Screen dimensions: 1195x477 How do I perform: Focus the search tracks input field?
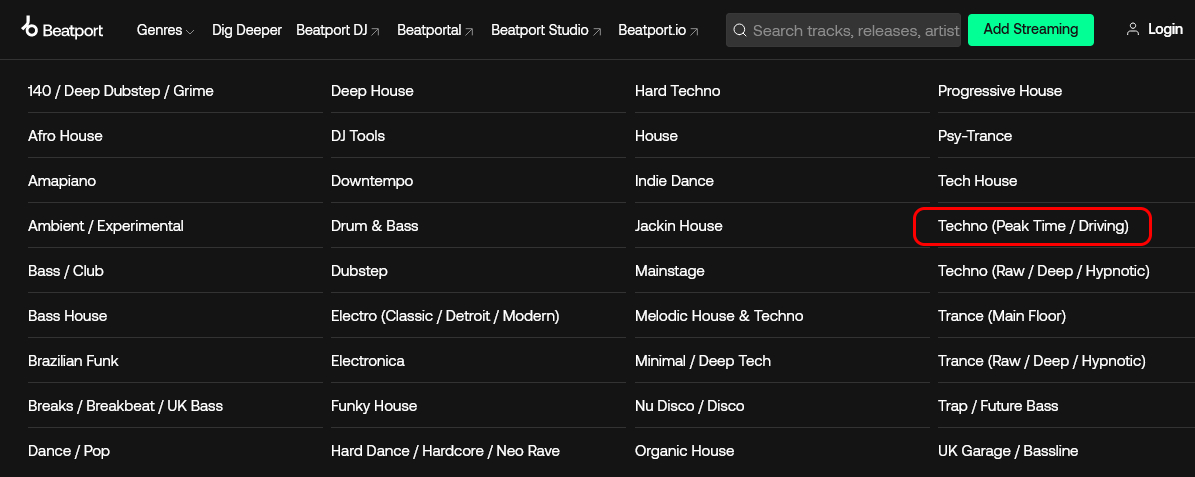click(855, 30)
